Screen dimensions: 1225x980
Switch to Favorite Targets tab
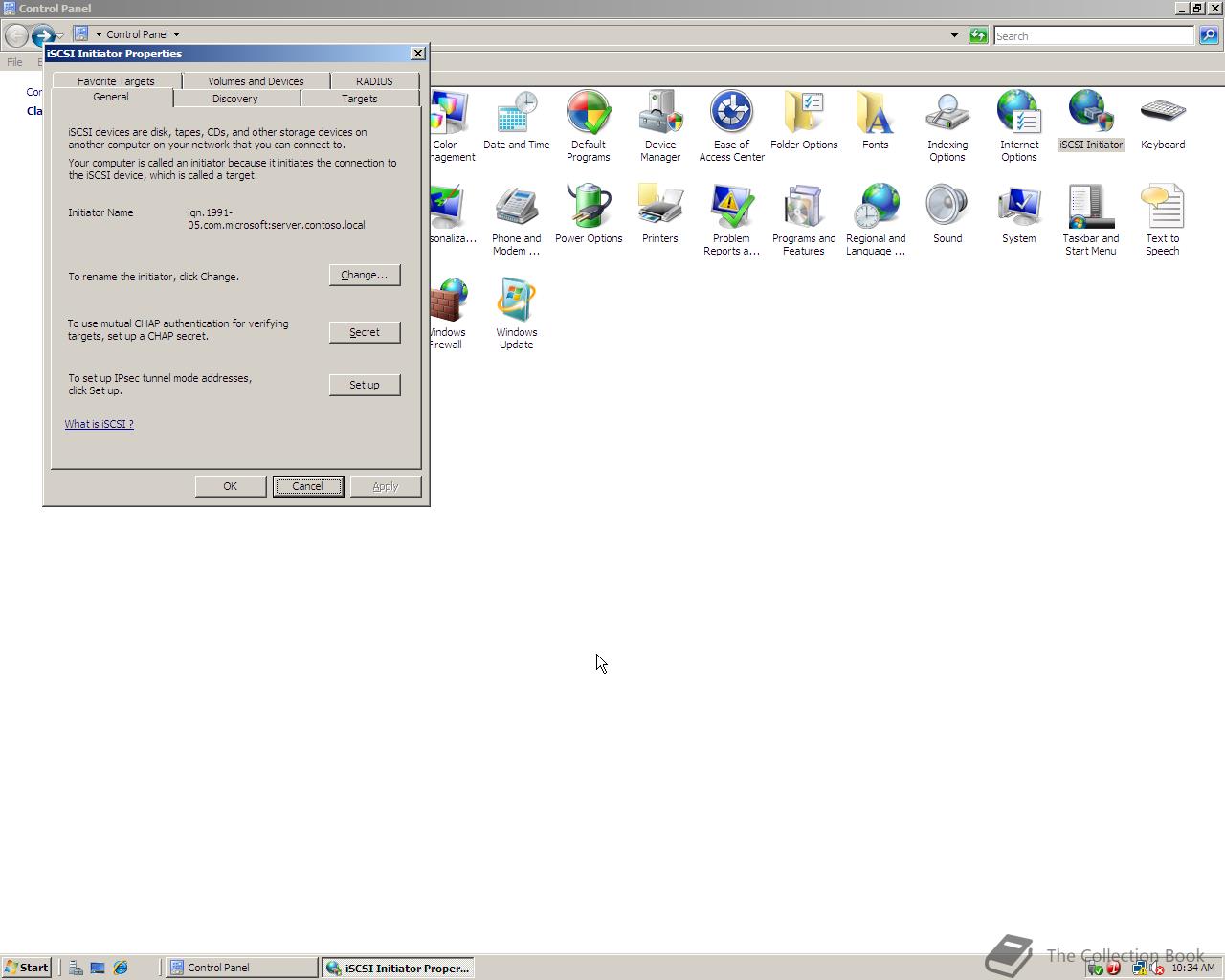pyautogui.click(x=116, y=81)
